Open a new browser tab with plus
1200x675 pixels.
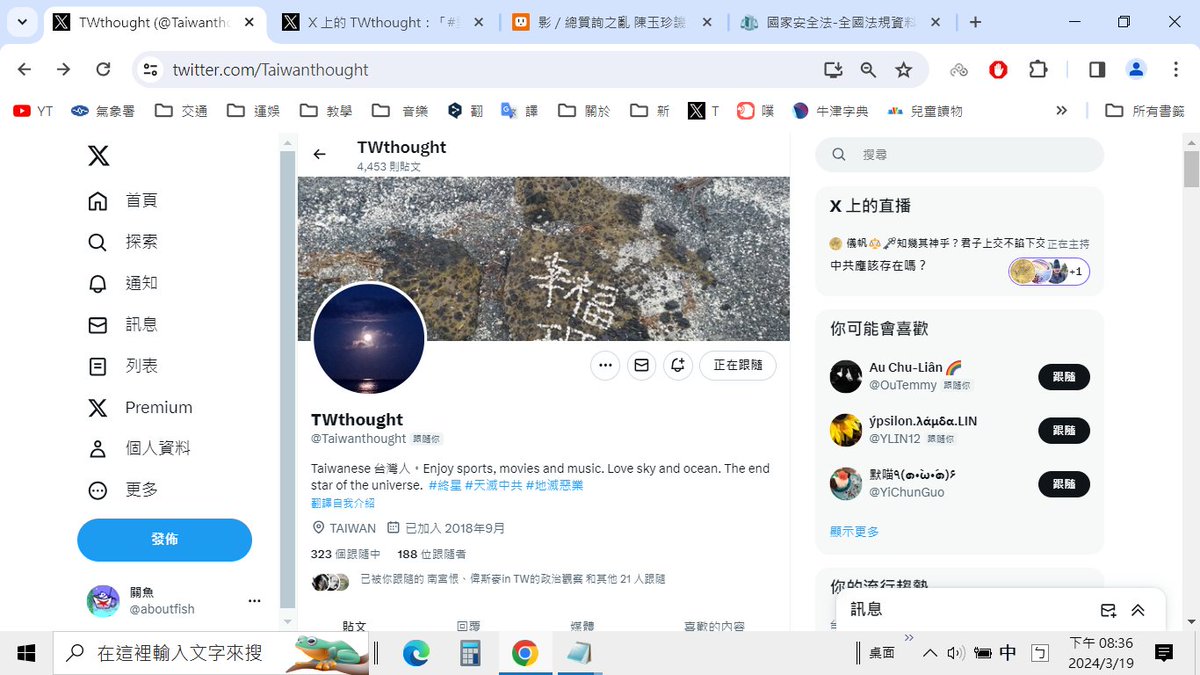point(975,22)
